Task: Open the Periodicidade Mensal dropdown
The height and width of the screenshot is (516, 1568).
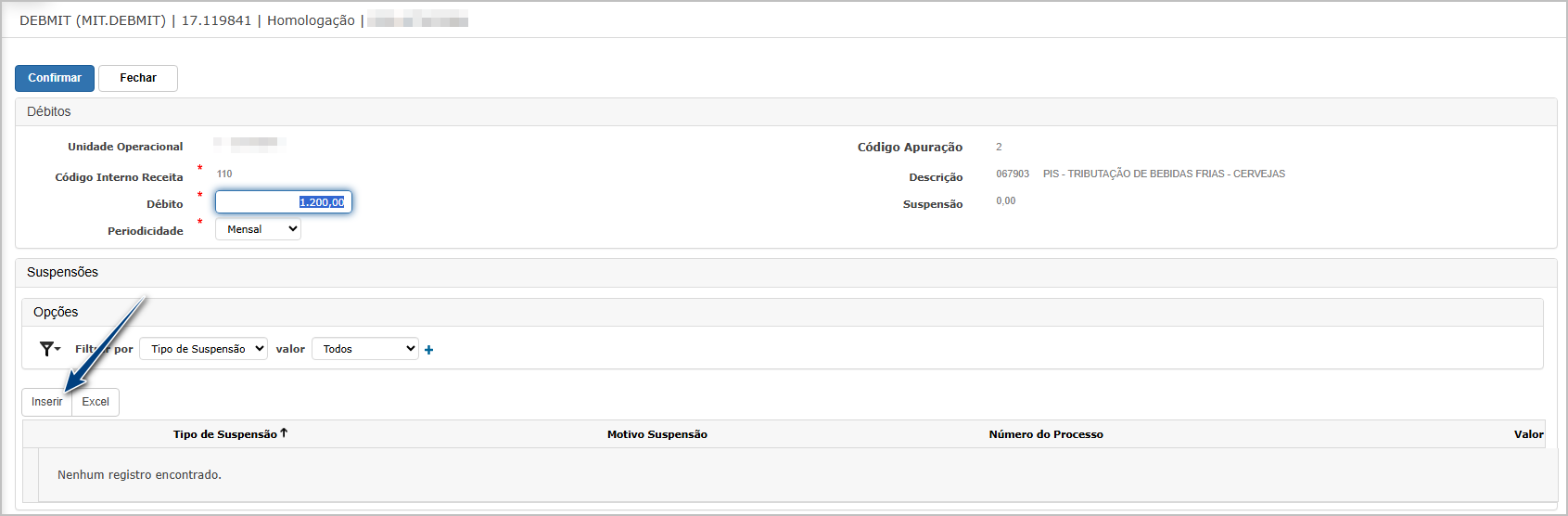Action: [258, 229]
